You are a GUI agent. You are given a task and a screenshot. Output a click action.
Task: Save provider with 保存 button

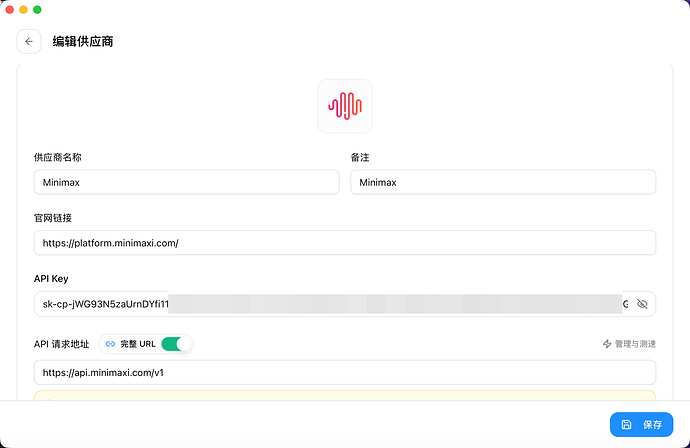(x=641, y=425)
